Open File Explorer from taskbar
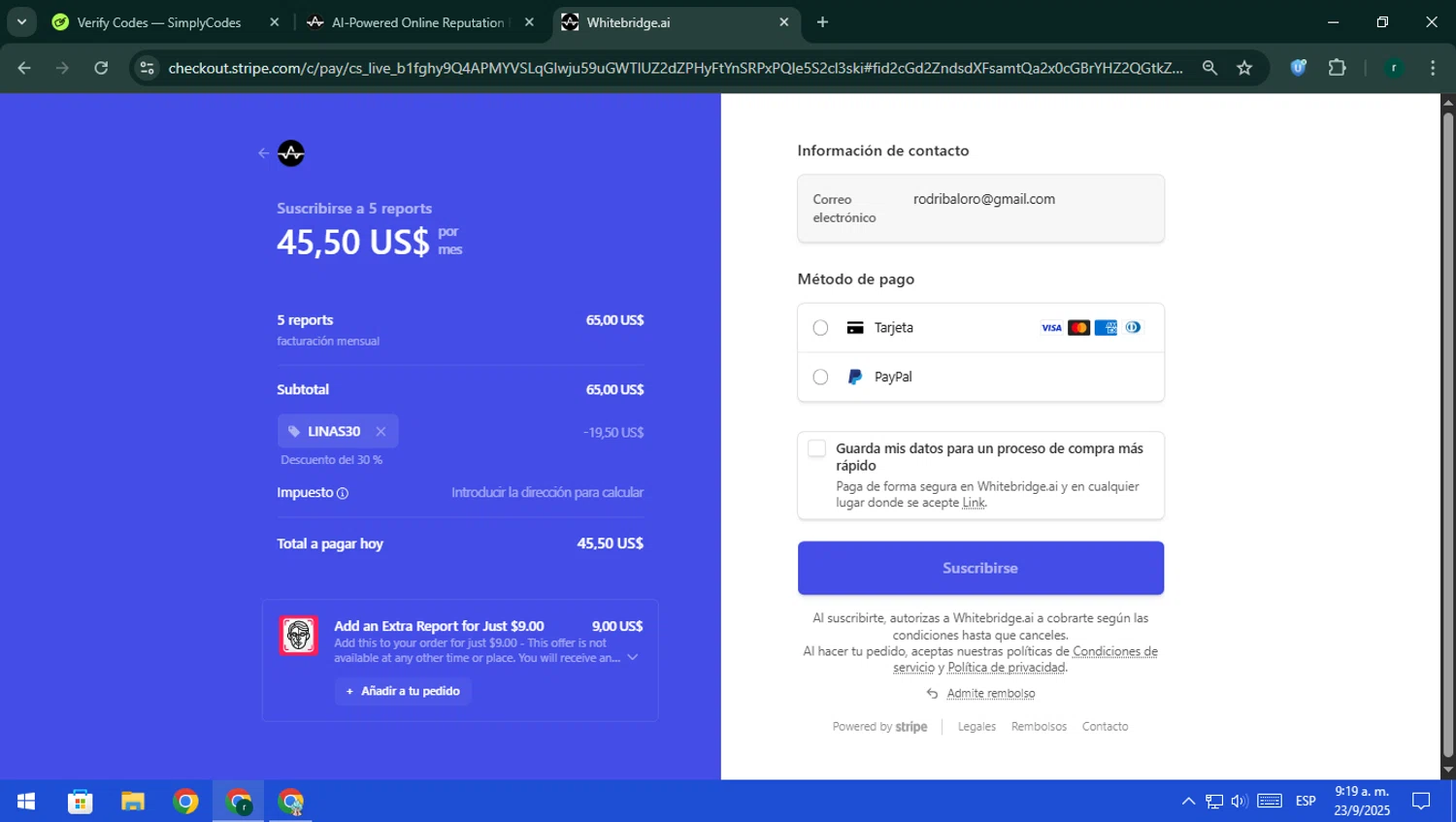 133,802
